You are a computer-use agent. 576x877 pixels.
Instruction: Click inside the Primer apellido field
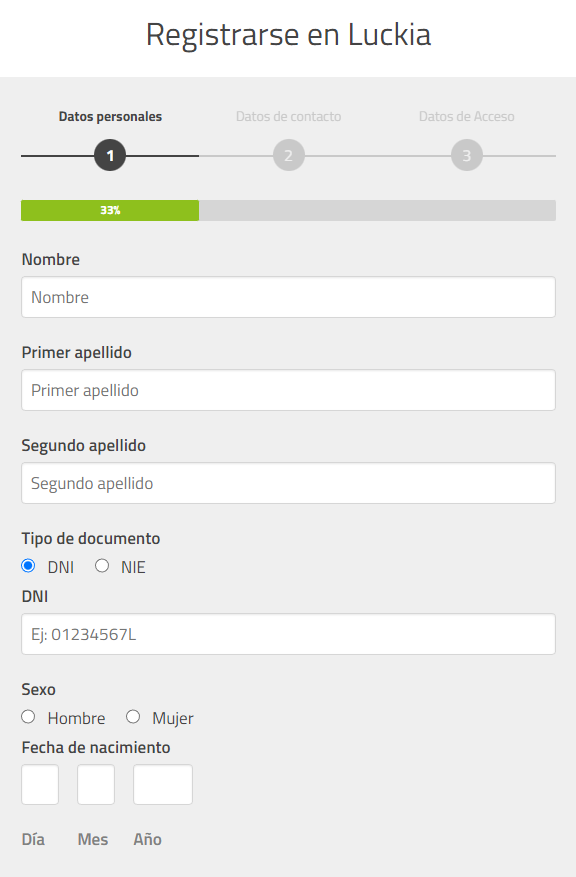click(288, 390)
